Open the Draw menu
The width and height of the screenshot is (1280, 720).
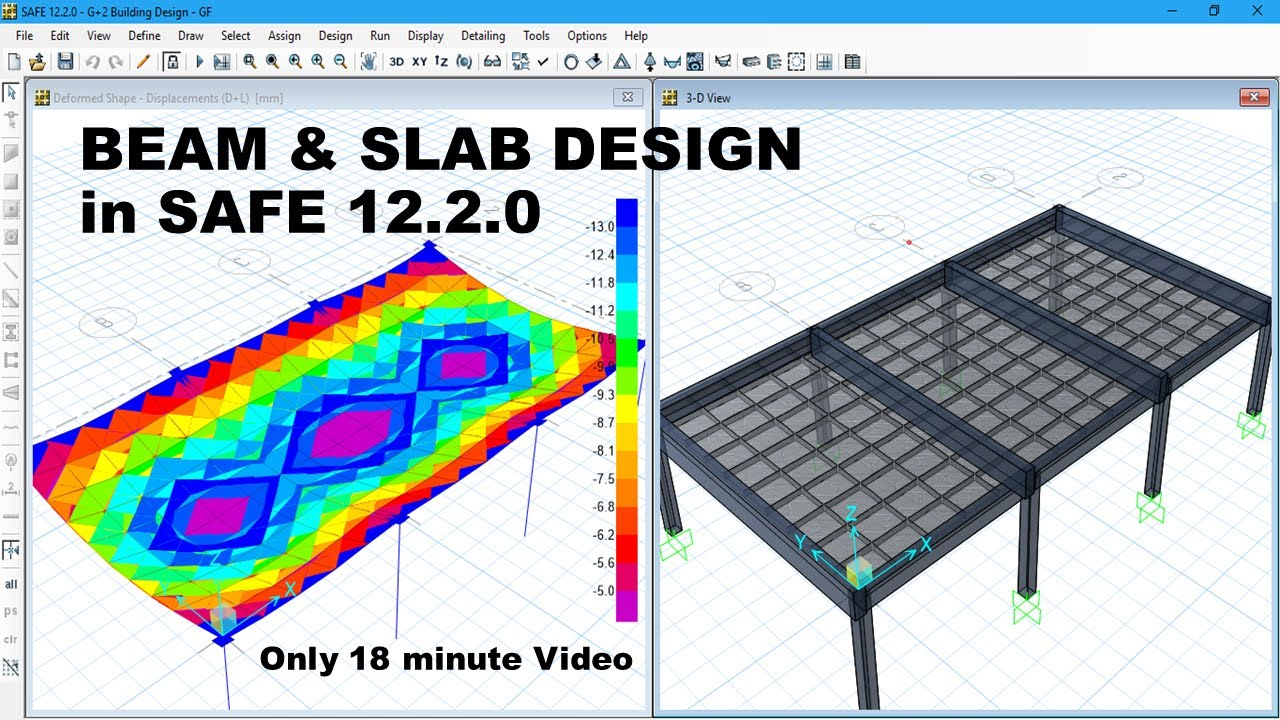(x=191, y=35)
